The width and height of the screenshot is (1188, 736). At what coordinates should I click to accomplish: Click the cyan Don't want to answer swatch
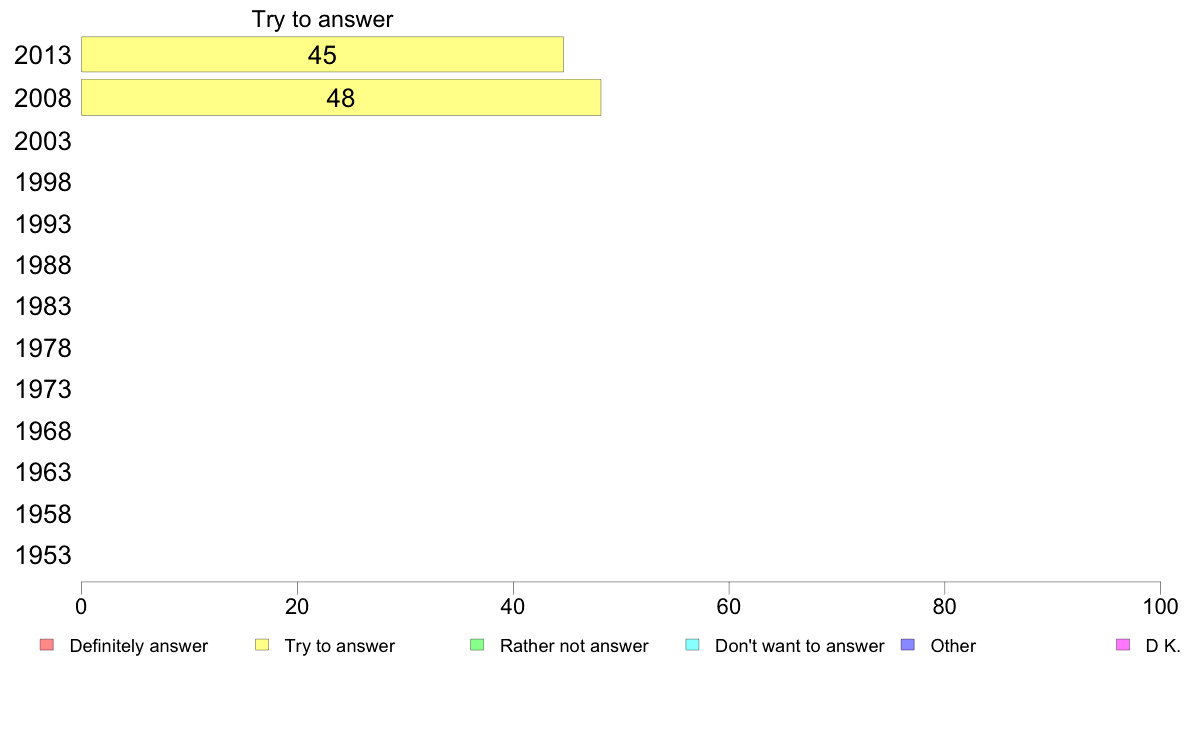[x=692, y=645]
